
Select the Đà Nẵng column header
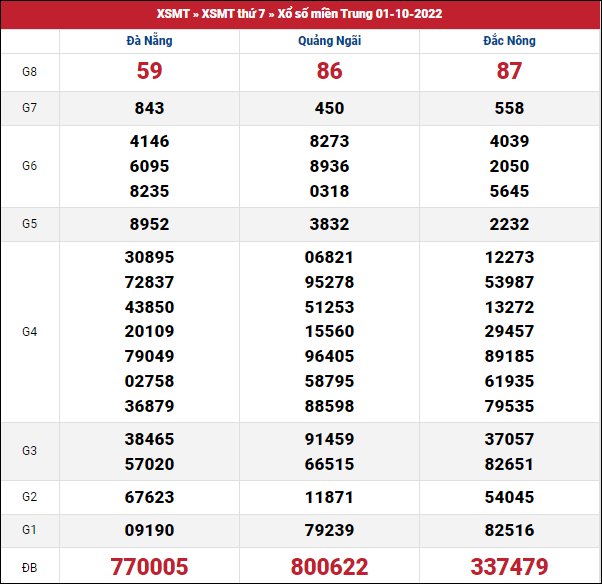click(x=149, y=41)
